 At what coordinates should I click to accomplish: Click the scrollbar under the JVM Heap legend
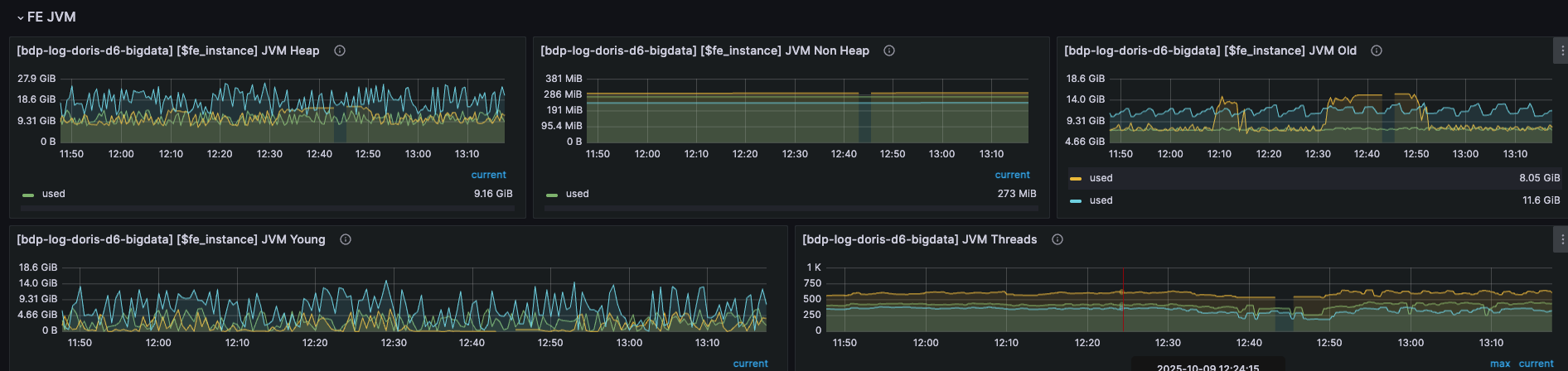(x=267, y=209)
